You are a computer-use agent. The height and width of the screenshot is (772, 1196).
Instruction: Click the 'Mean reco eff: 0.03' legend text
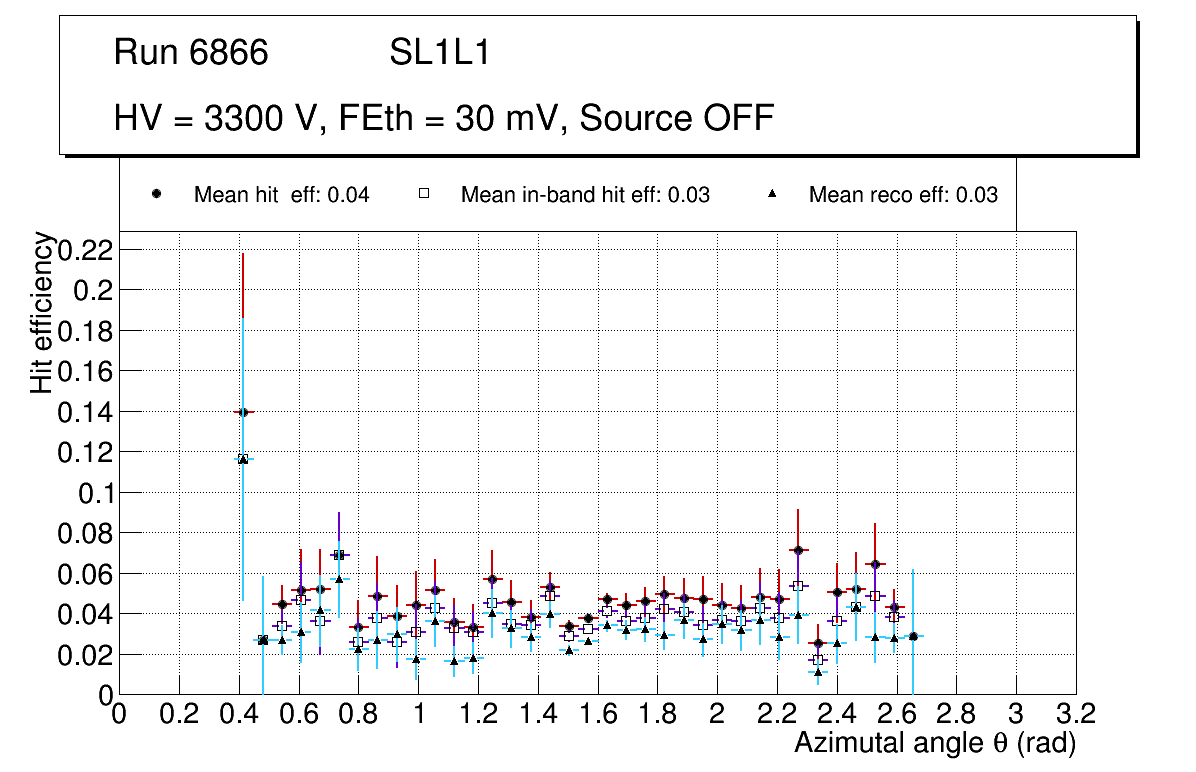902,195
